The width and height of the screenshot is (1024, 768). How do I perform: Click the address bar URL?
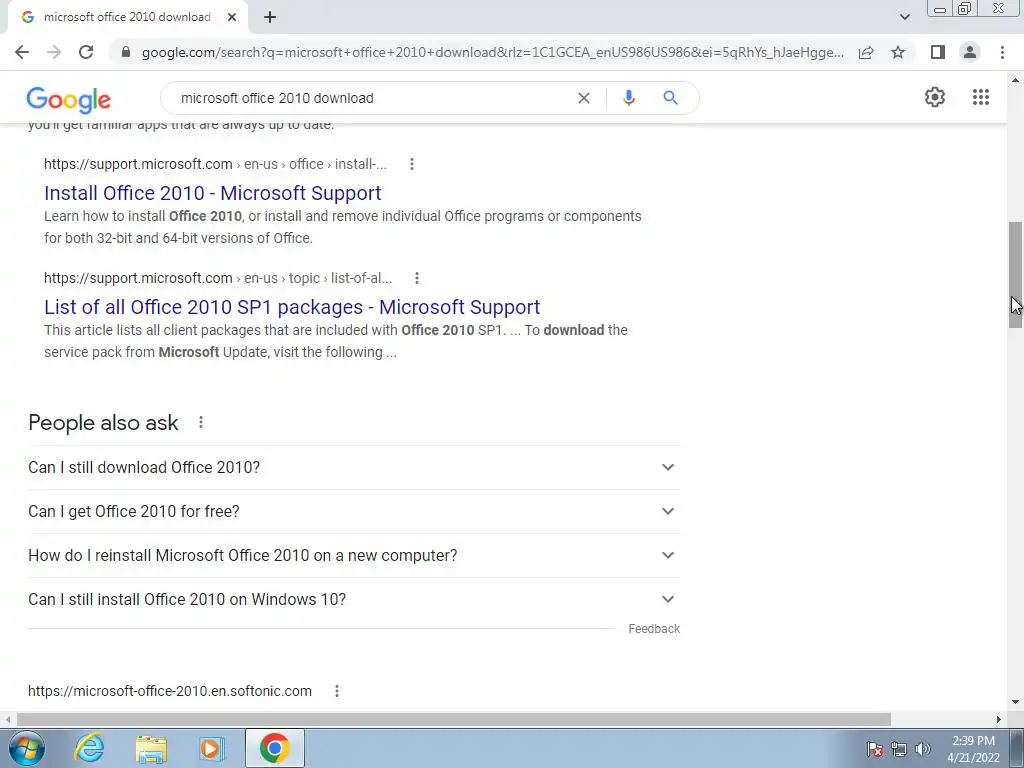[492, 52]
